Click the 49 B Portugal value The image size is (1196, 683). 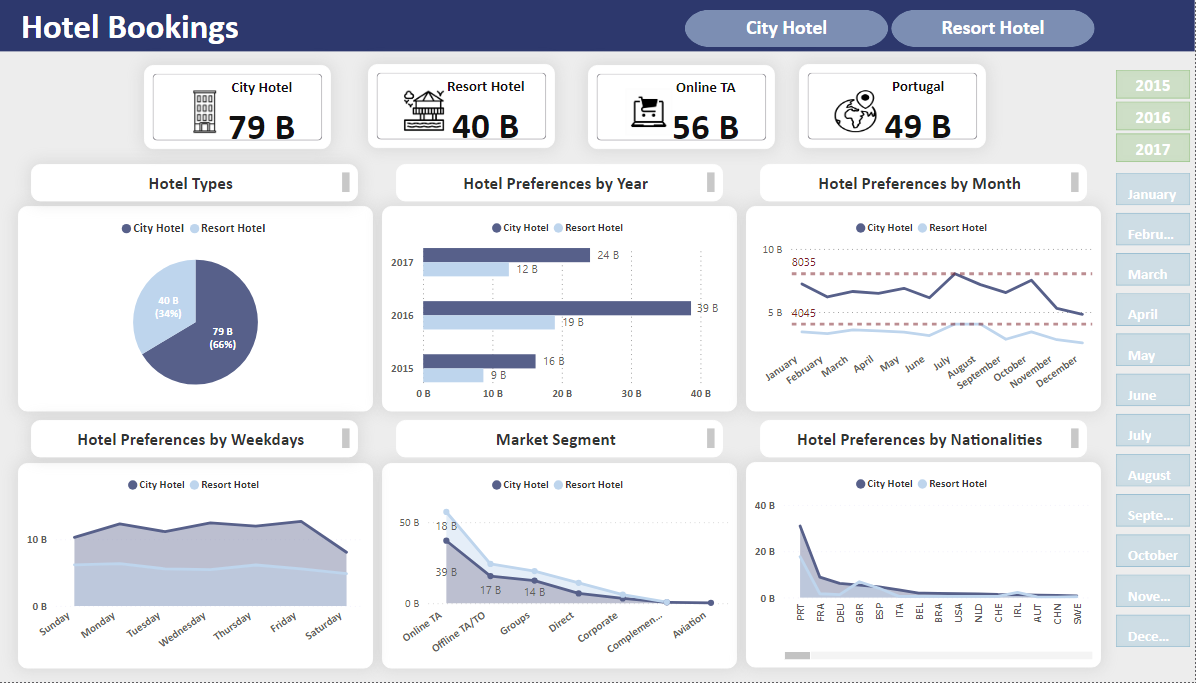point(918,126)
